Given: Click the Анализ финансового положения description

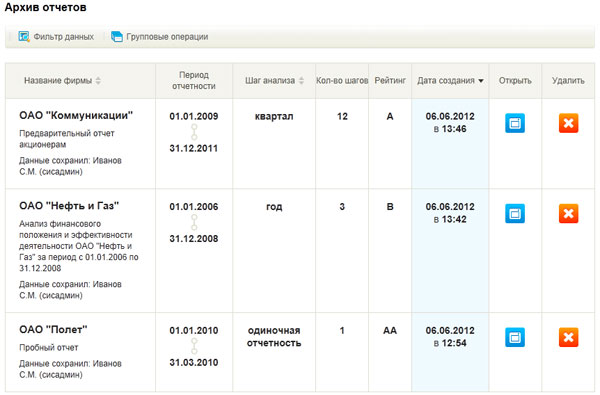Looking at the screenshot, I should [78, 246].
